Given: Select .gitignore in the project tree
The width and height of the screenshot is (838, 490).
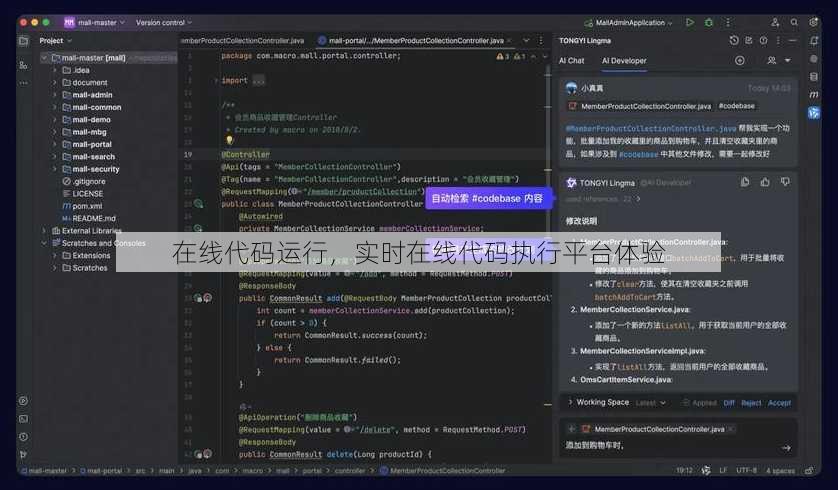Looking at the screenshot, I should point(83,181).
